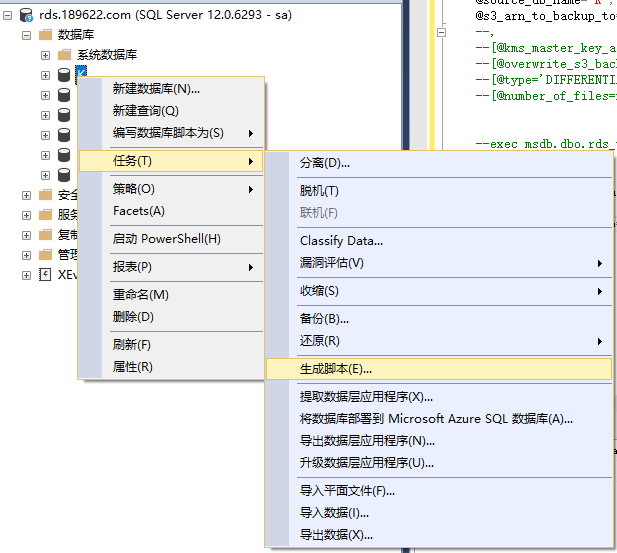The image size is (617, 553).
Task: Click the --exec msdb.dbo.rds line
Action: click(546, 144)
